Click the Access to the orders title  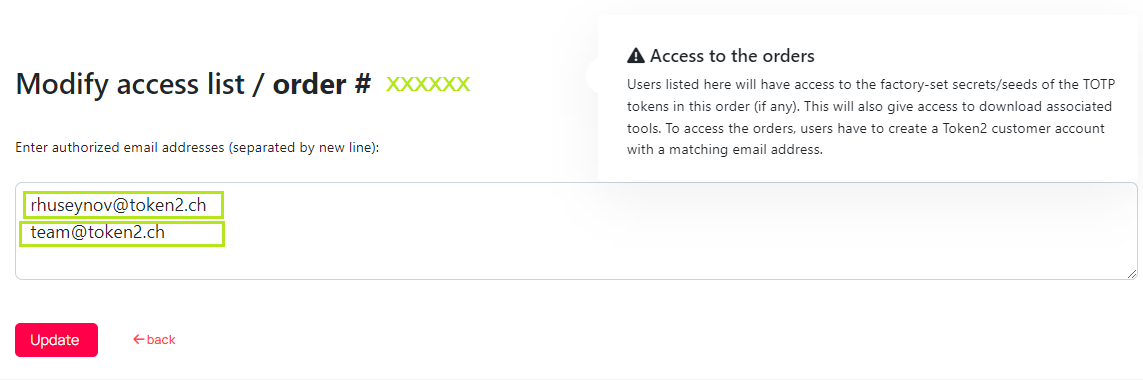point(732,55)
